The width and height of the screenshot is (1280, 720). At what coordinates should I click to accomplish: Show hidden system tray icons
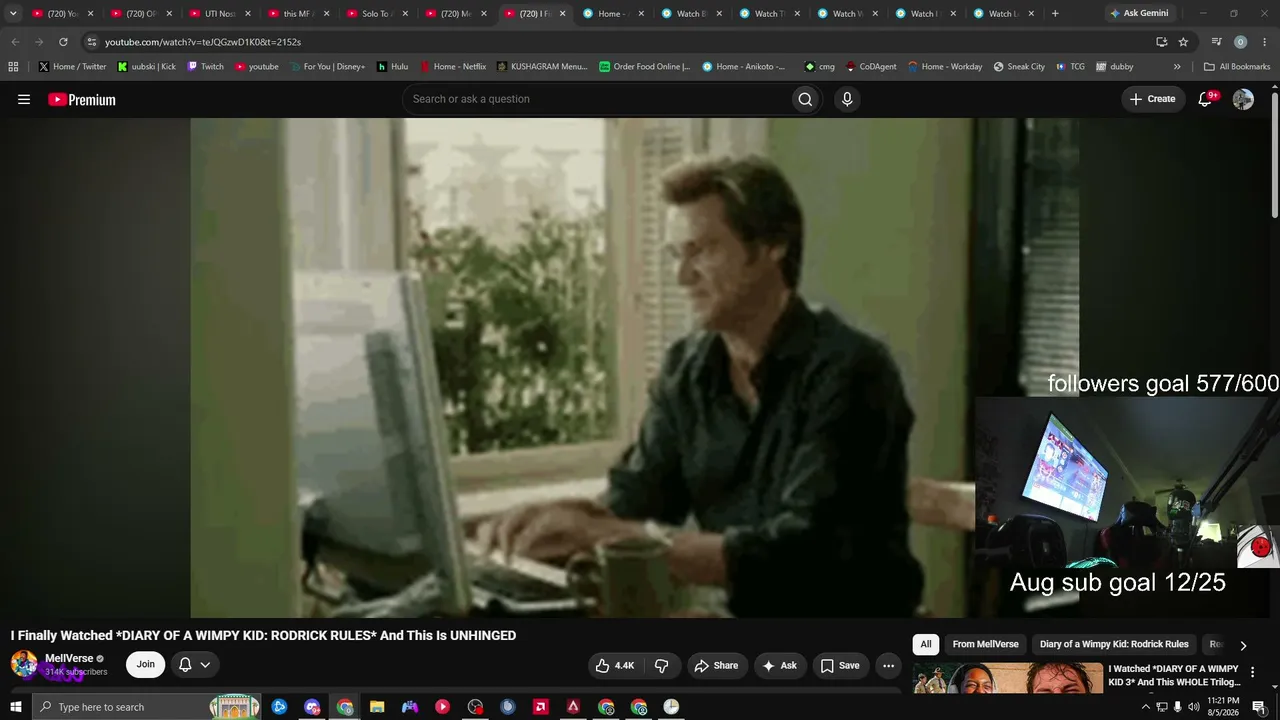1146,707
